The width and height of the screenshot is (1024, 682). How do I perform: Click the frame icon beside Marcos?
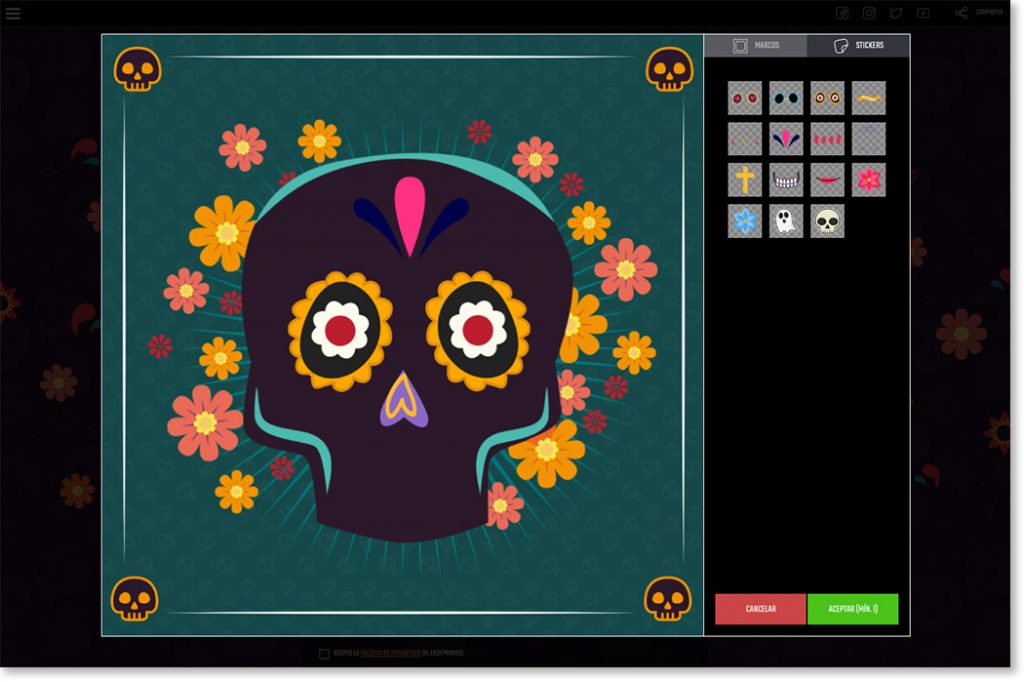pos(740,45)
